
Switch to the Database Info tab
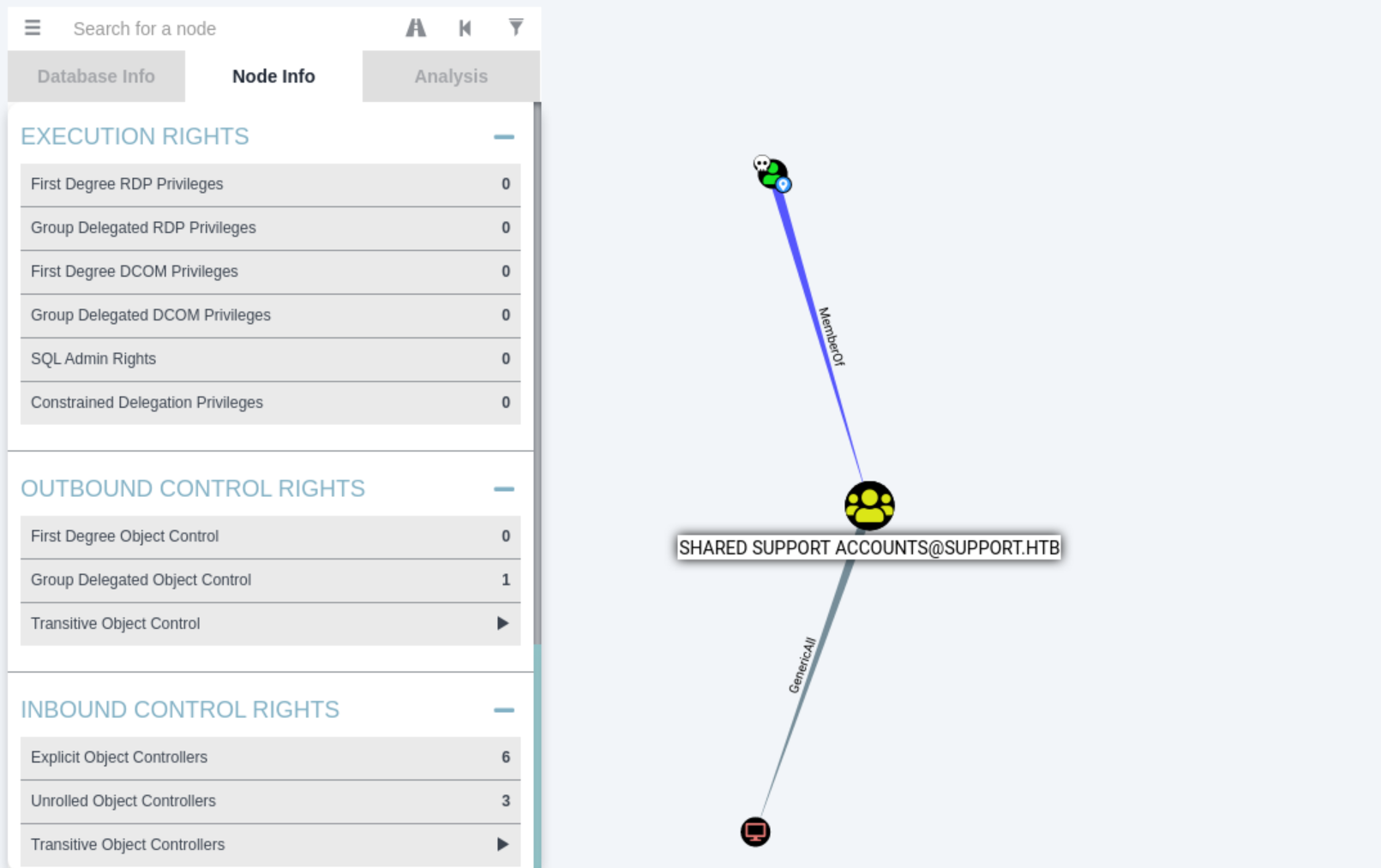pos(96,76)
